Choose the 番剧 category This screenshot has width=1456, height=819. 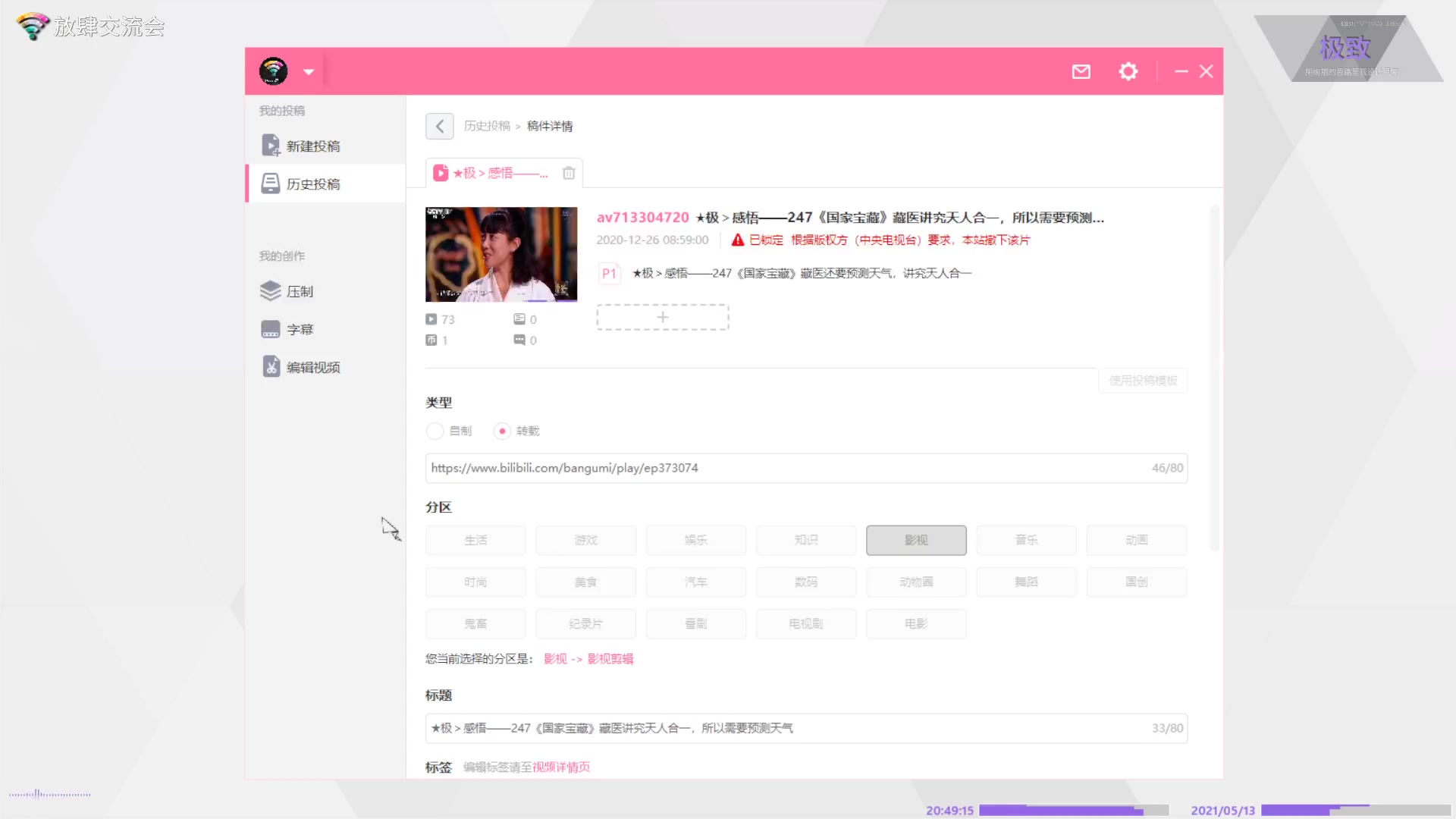[x=696, y=623]
